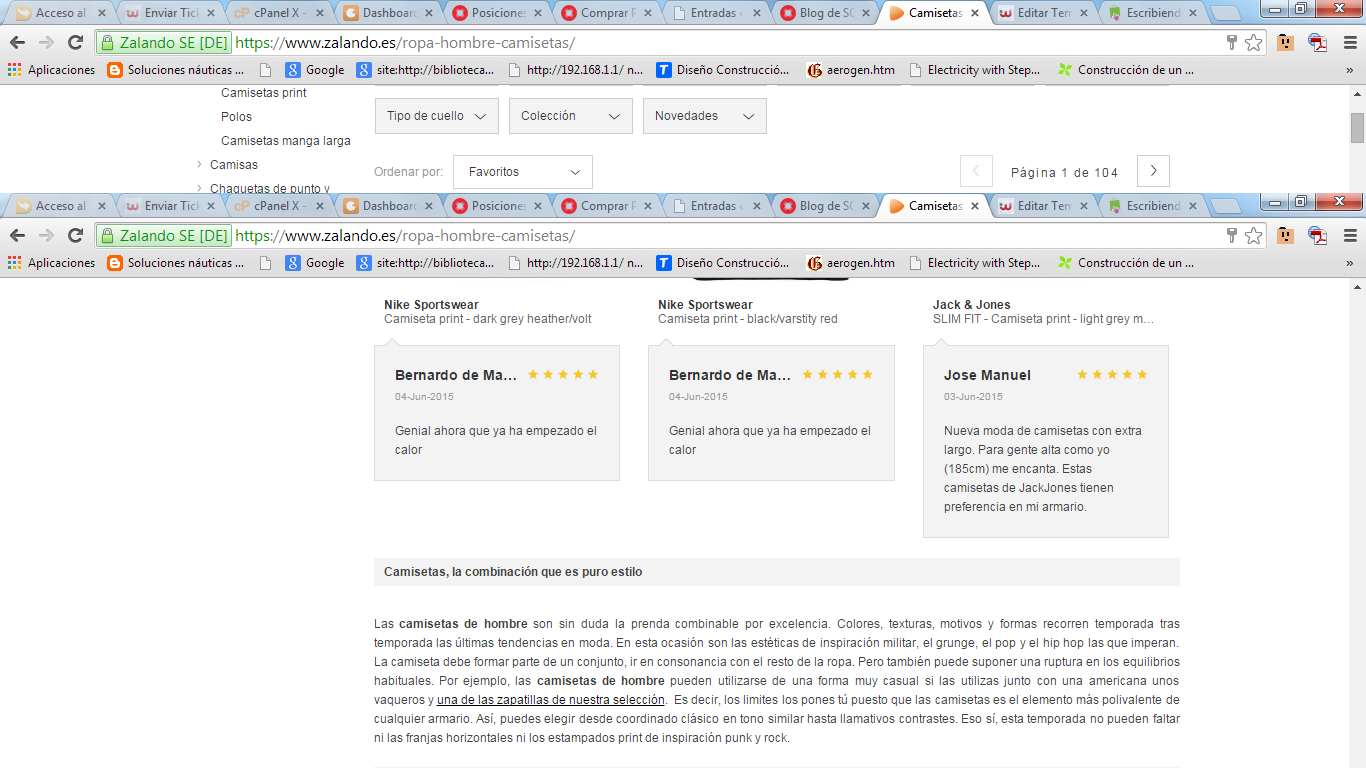Switch to the Escribiend tab in lower window

point(1153,206)
